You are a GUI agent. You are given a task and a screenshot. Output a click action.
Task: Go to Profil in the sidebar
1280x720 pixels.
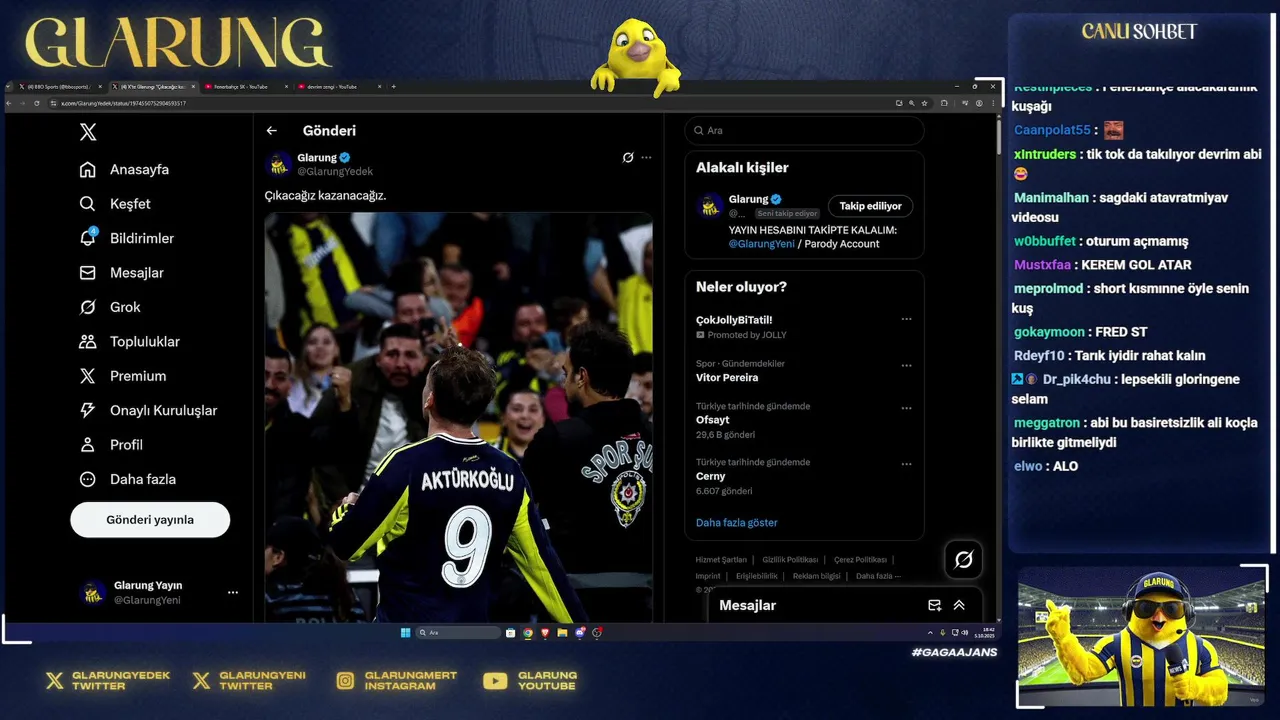[111, 445]
